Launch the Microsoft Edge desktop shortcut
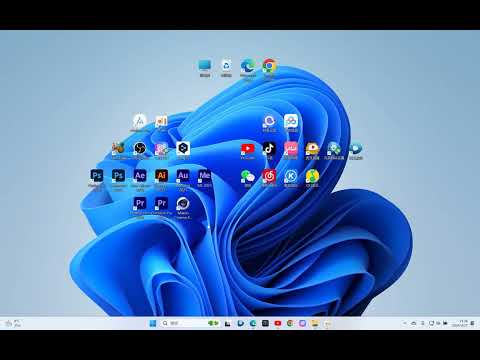This screenshot has height=360, width=480. pos(248,69)
